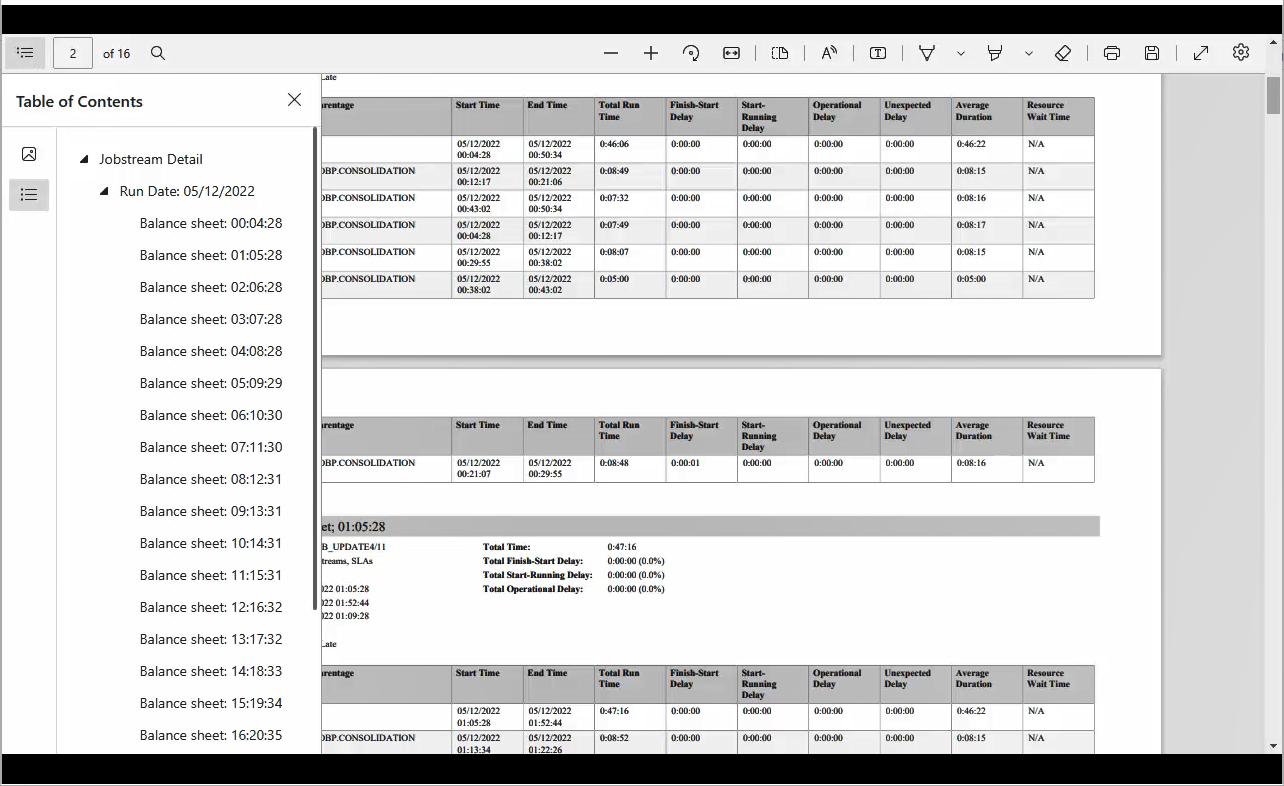1284x786 pixels.
Task: Click the page number input field
Action: coord(73,53)
